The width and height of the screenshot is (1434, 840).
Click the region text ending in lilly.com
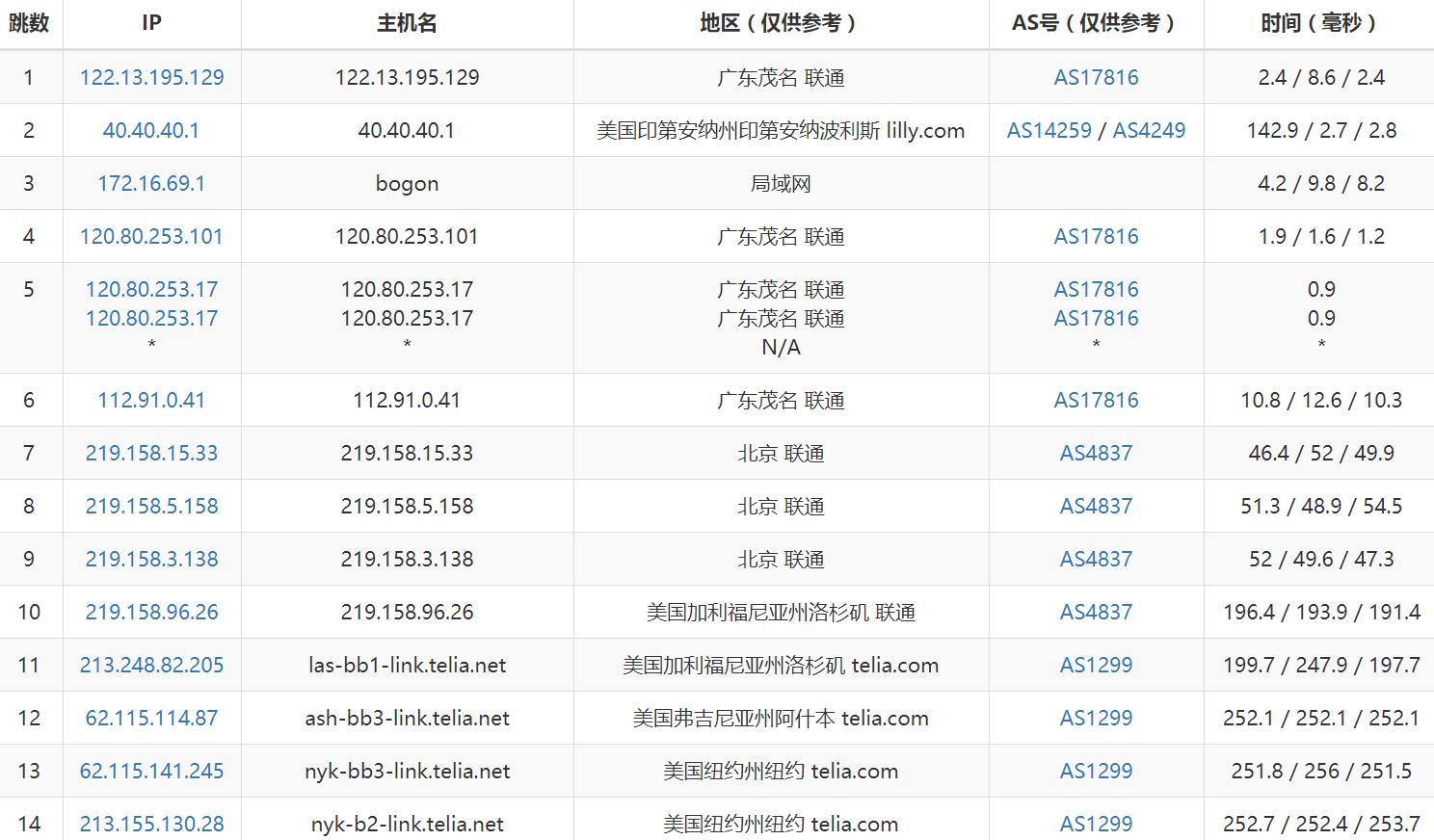[781, 130]
